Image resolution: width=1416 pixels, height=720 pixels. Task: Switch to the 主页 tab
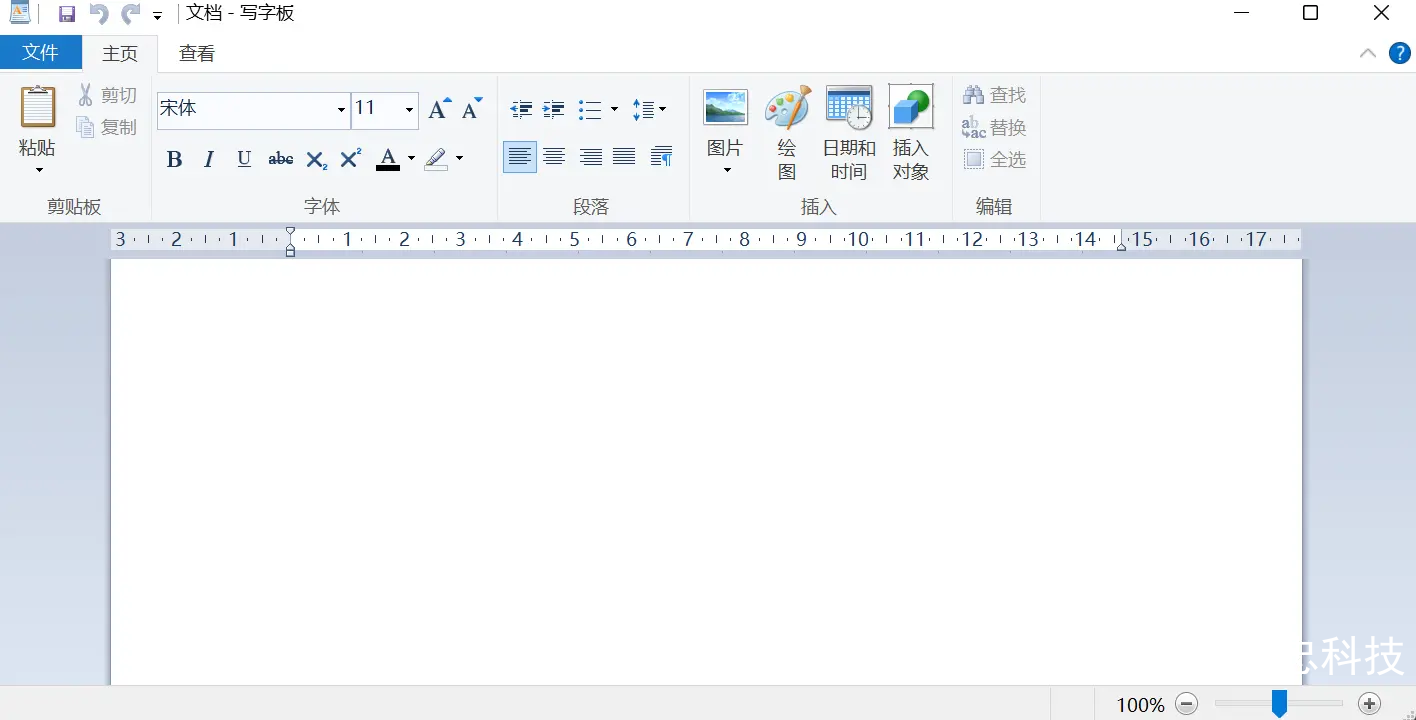120,53
